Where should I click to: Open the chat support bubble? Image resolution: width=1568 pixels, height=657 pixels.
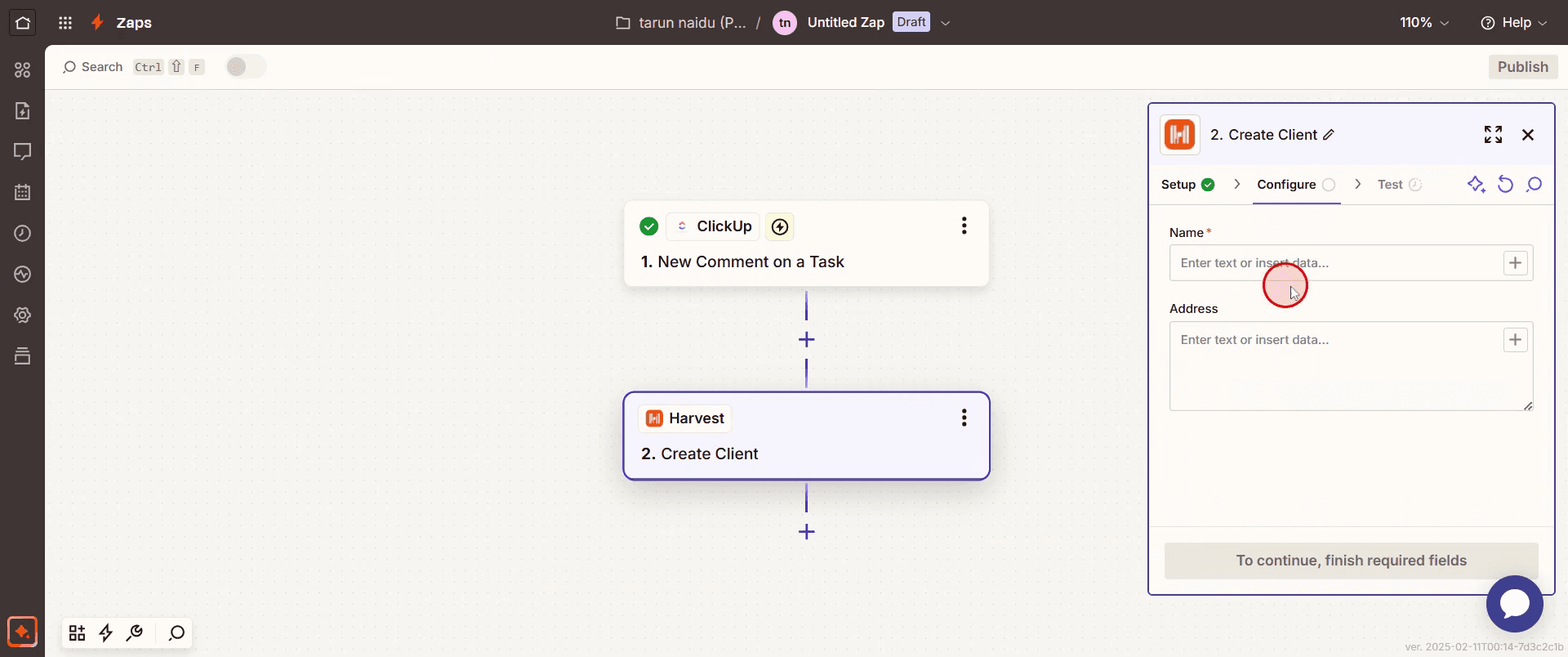[1514, 604]
